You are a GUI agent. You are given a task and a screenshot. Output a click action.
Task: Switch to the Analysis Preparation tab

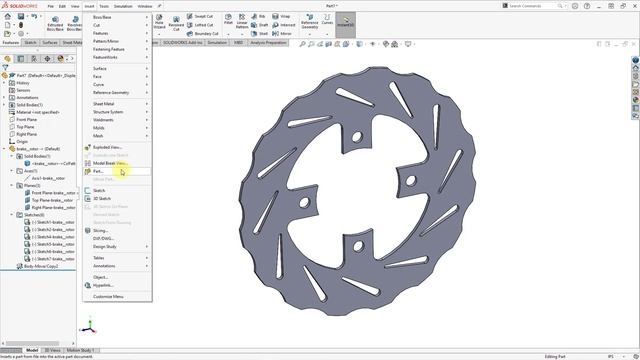coord(268,42)
